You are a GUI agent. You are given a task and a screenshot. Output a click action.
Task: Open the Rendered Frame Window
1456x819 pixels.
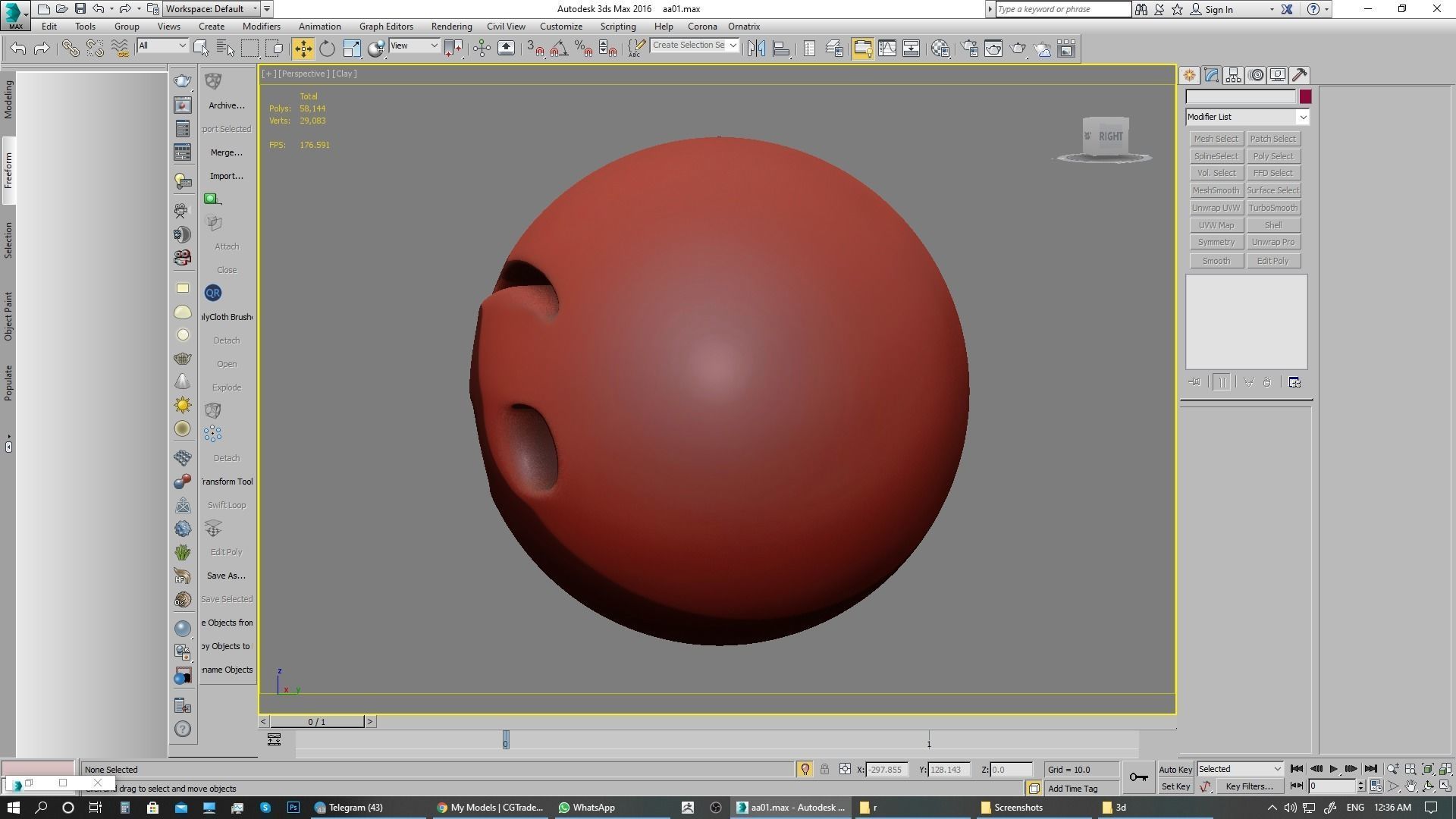coord(993,49)
